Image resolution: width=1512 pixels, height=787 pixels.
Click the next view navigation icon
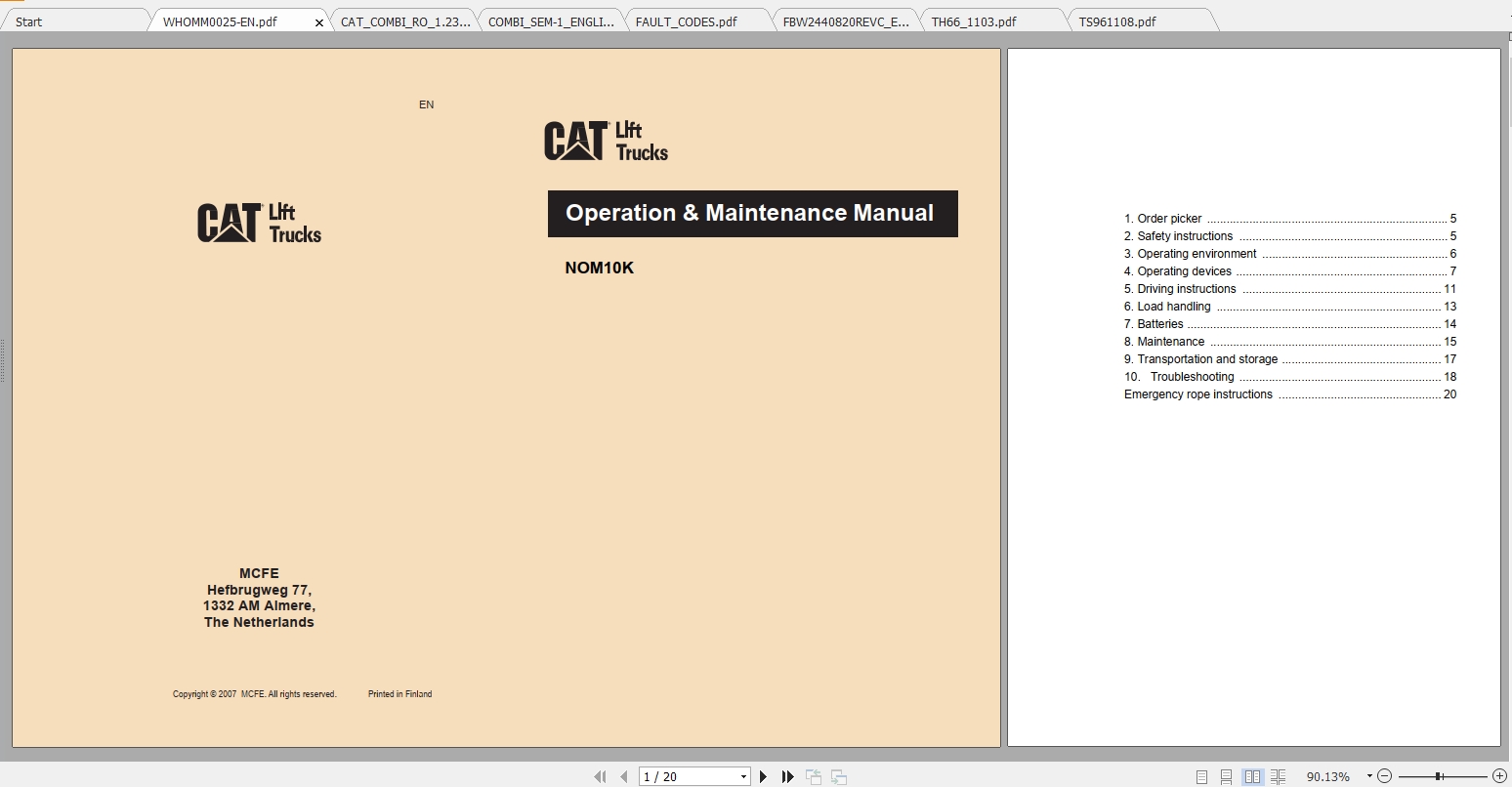pyautogui.click(x=838, y=777)
